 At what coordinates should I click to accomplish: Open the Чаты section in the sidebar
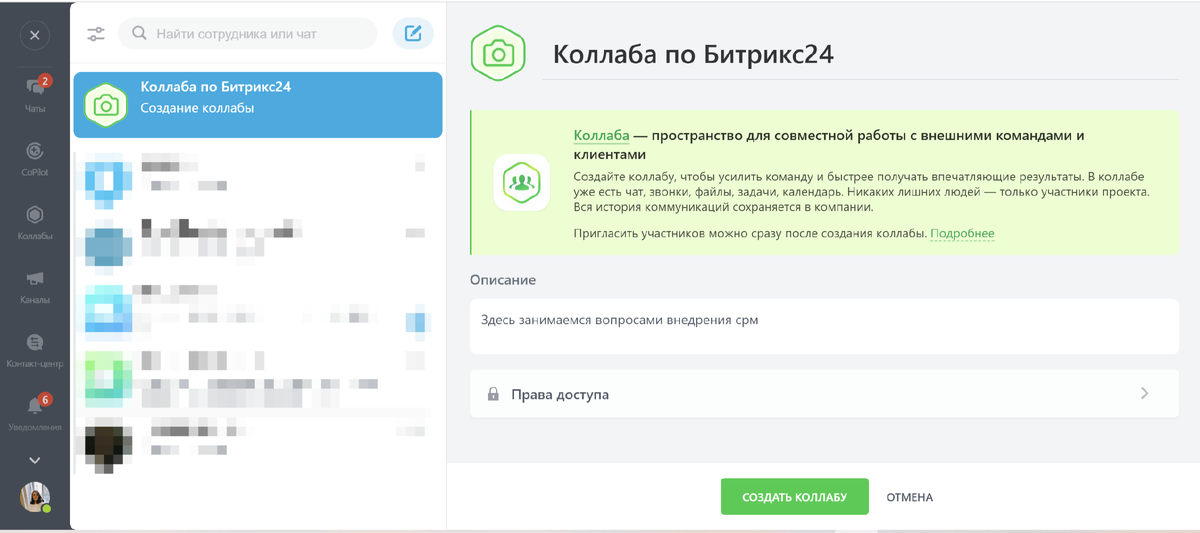coord(35,92)
